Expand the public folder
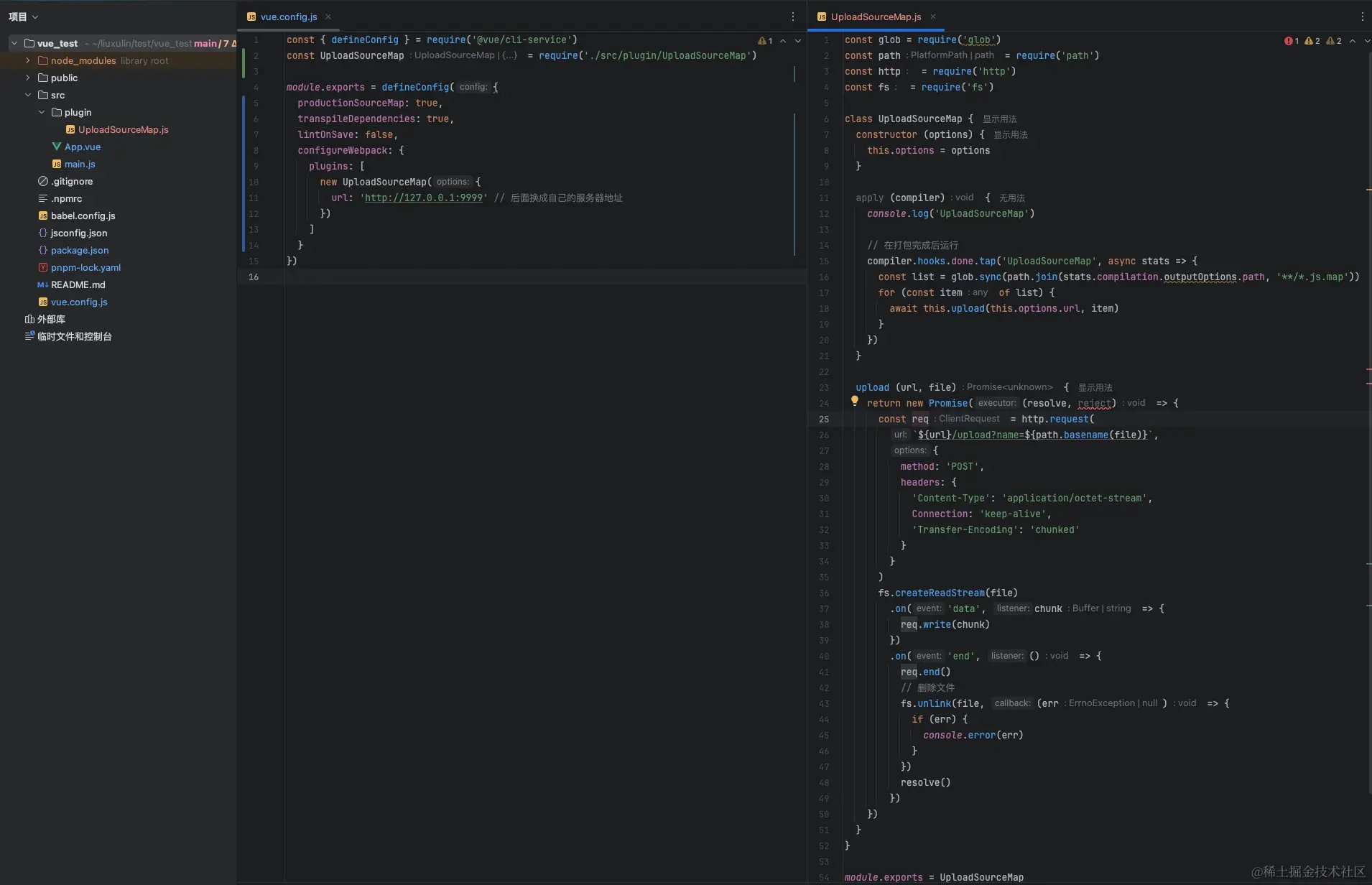This screenshot has height=885, width=1372. tap(28, 78)
